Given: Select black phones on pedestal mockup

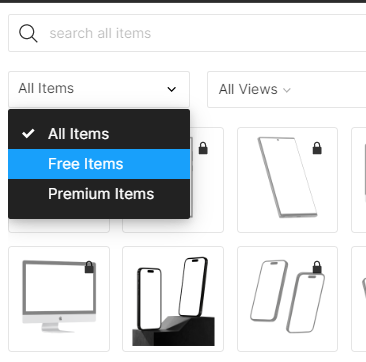Looking at the screenshot, I should pyautogui.click(x=173, y=299).
